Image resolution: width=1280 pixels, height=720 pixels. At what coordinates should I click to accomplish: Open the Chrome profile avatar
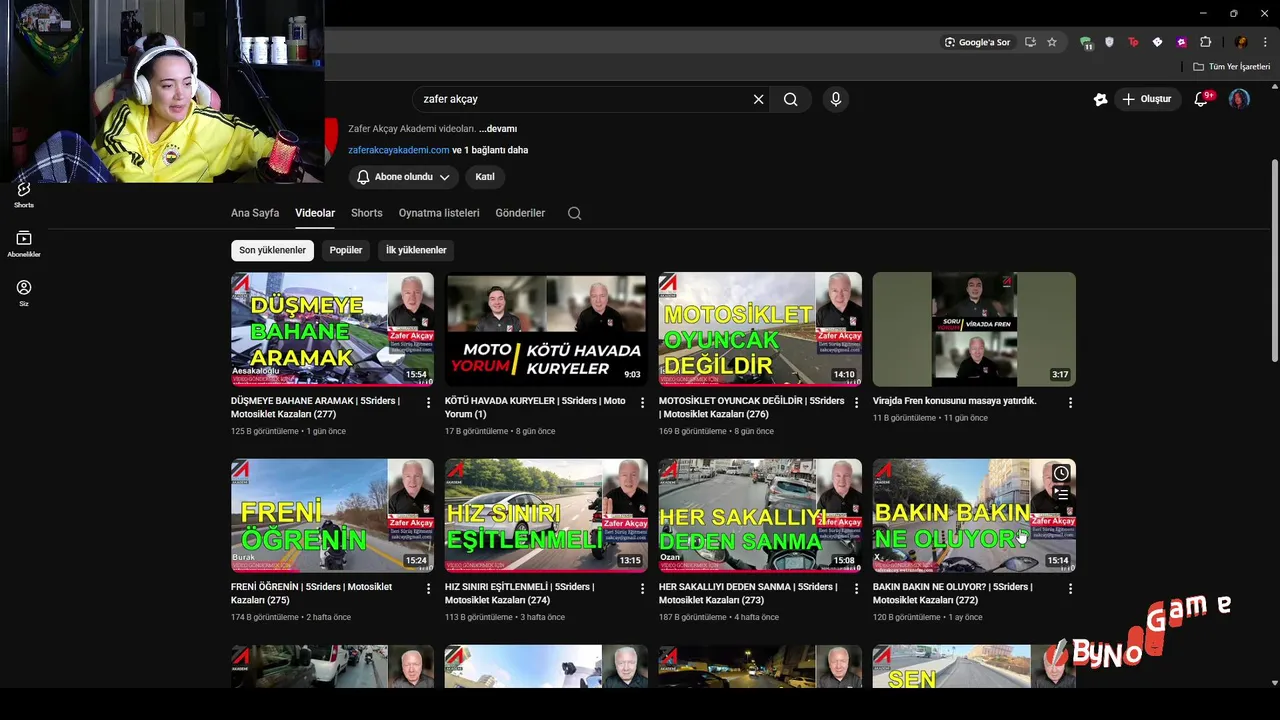(x=1241, y=42)
